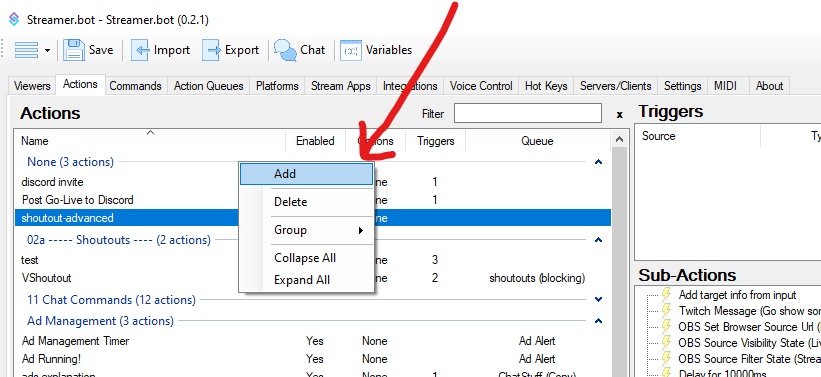Select the discord invite action
Image resolution: width=821 pixels, height=377 pixels.
tap(52, 182)
